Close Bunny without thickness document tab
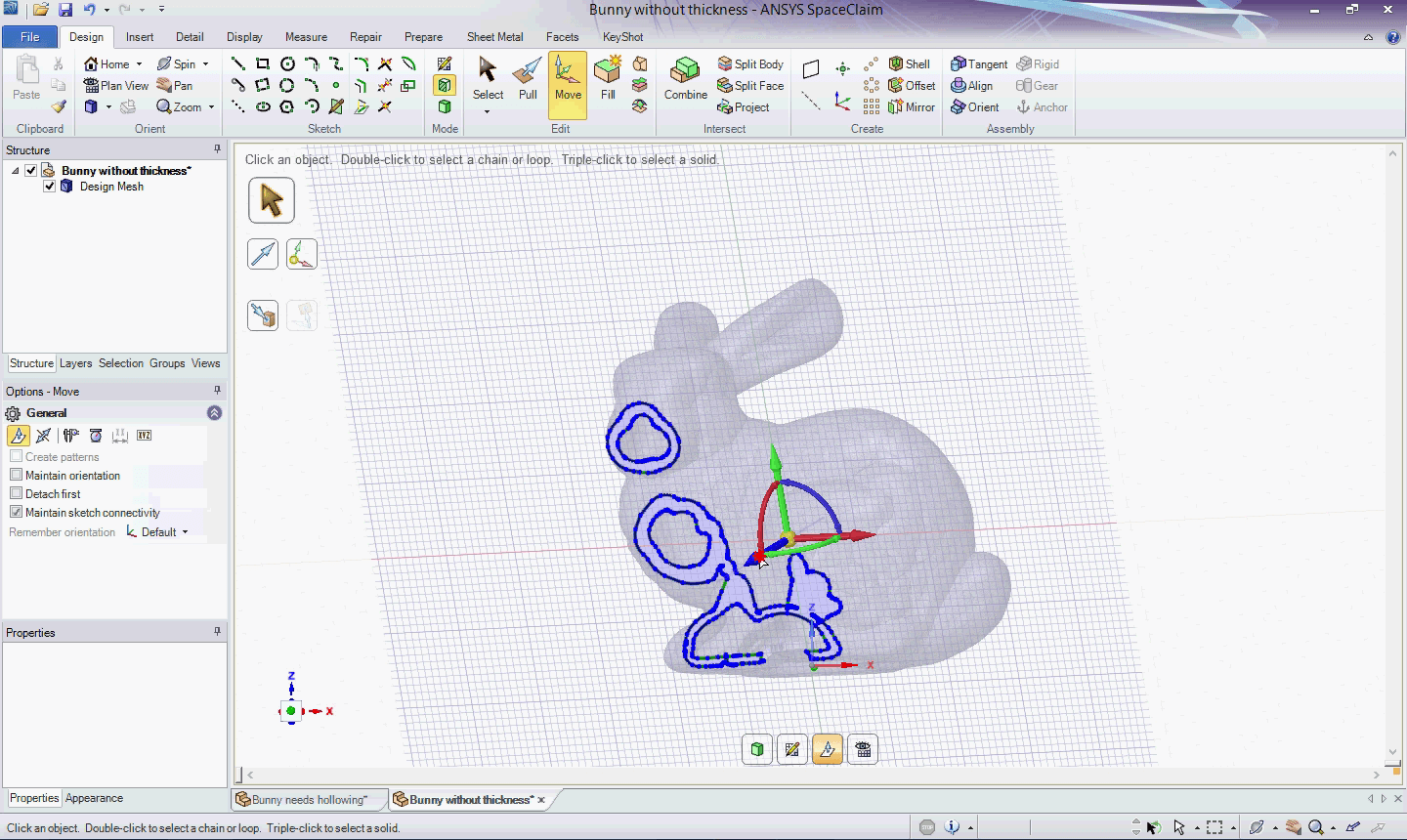This screenshot has width=1407, height=840. pyautogui.click(x=541, y=800)
